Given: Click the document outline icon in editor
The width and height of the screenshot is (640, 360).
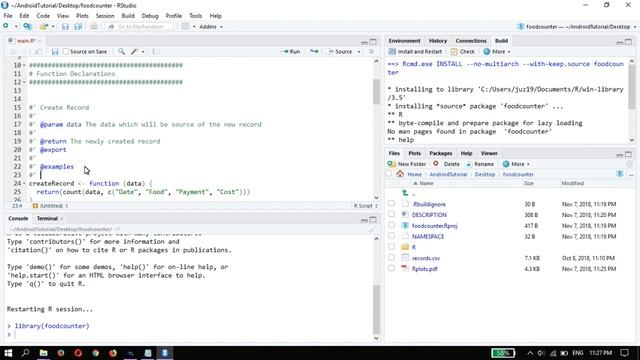Looking at the screenshot, I should pyautogui.click(x=371, y=51).
